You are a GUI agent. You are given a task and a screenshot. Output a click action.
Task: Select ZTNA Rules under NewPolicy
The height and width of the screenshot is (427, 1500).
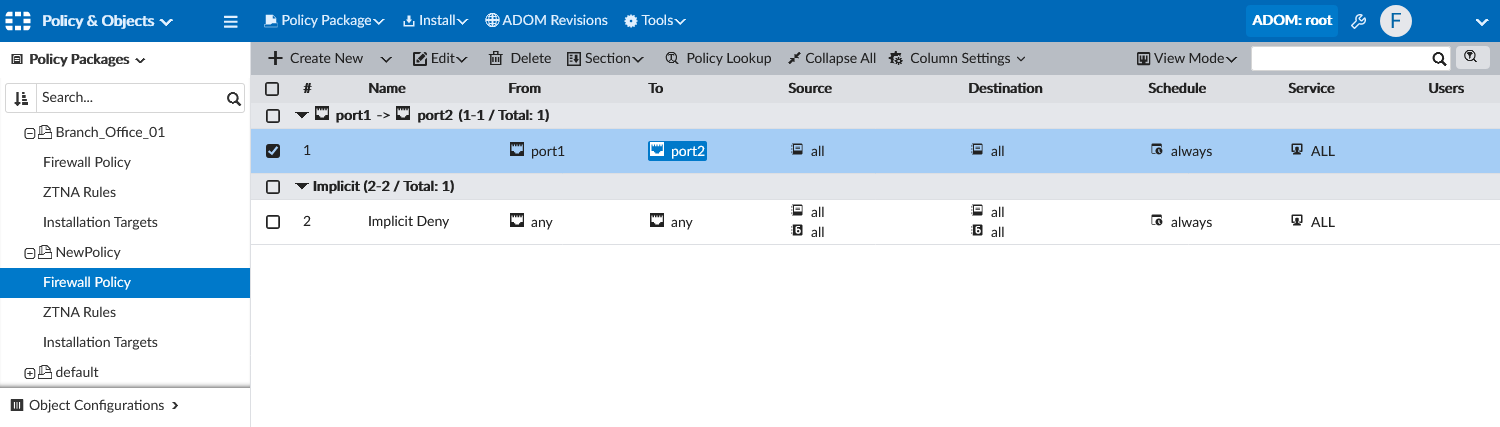click(79, 312)
